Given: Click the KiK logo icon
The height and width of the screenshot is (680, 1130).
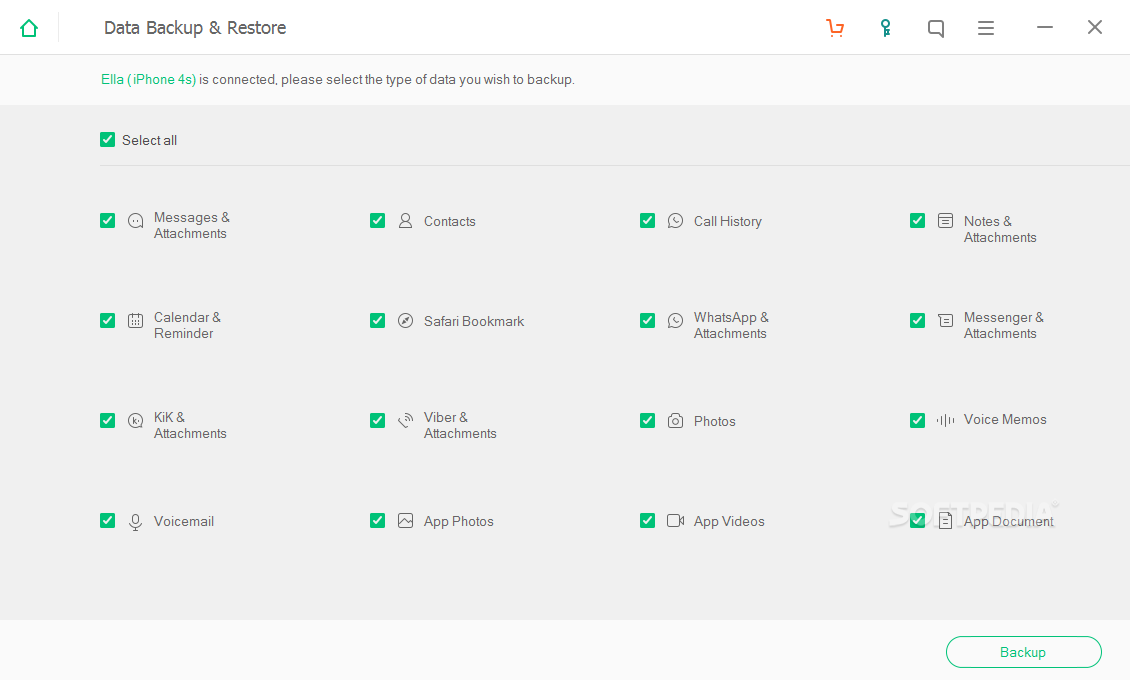Looking at the screenshot, I should pyautogui.click(x=135, y=421).
